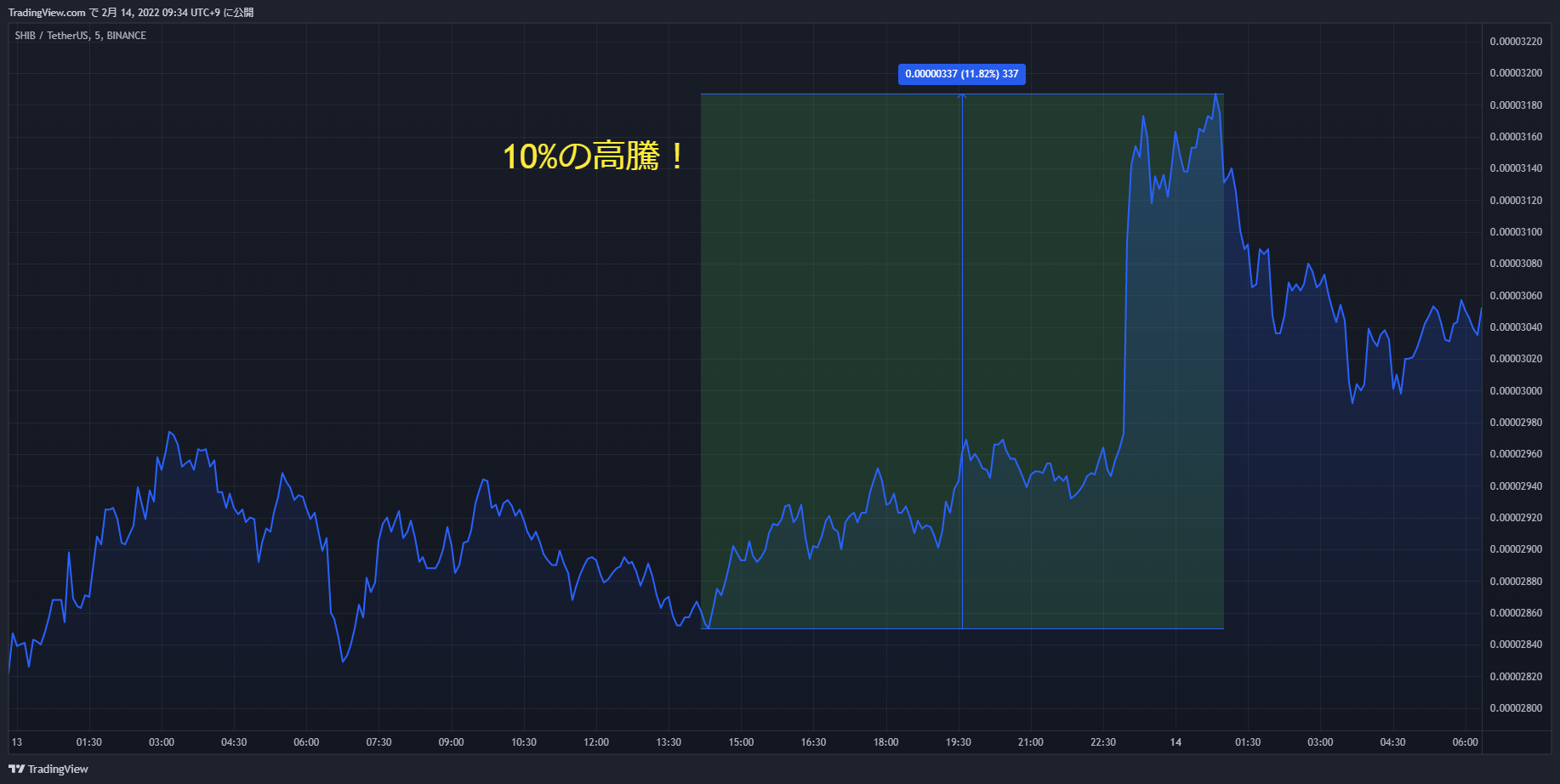1560x784 pixels.
Task: Click the 14 date label on time axis
Action: tap(1176, 742)
